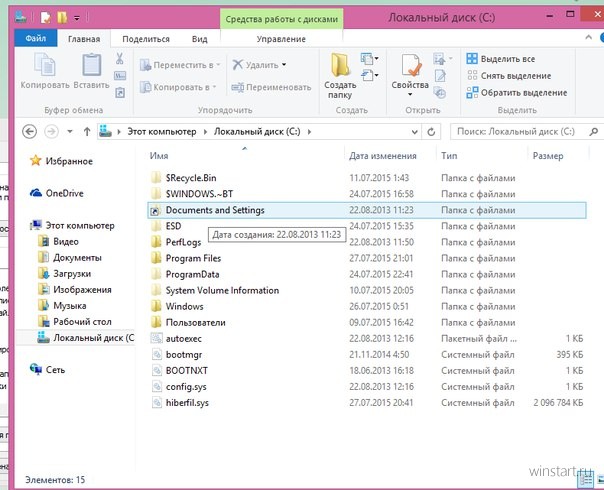Expand the ribbon collapse chevron
Screen dimensions: 604x490
[x=589, y=38]
